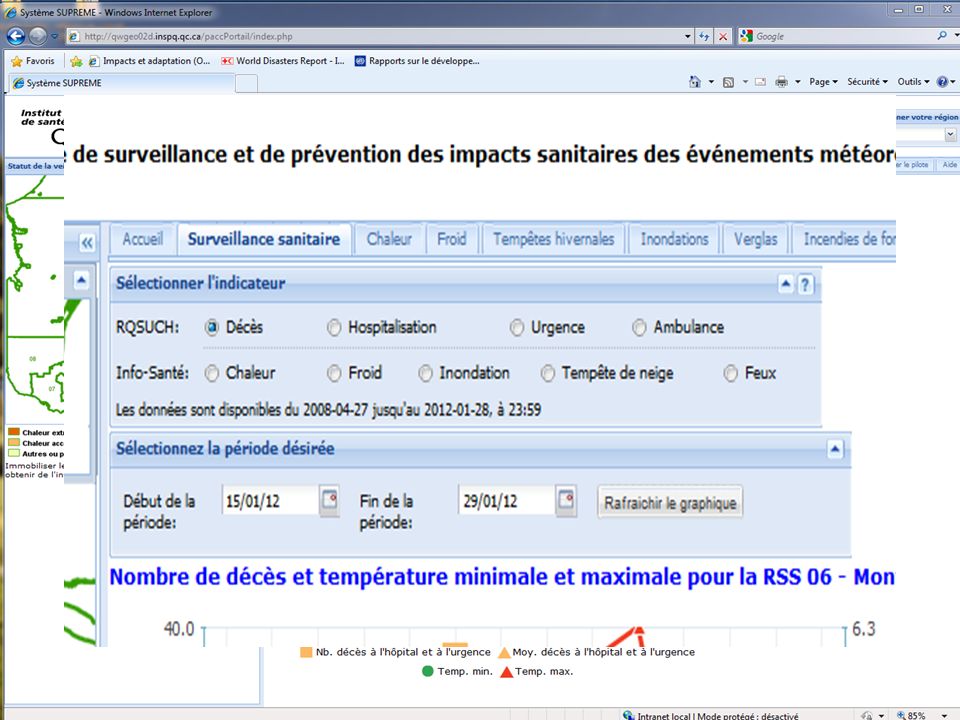This screenshot has height=720, width=960.
Task: Select the Info-Santé Froid radio button
Action: 334,373
